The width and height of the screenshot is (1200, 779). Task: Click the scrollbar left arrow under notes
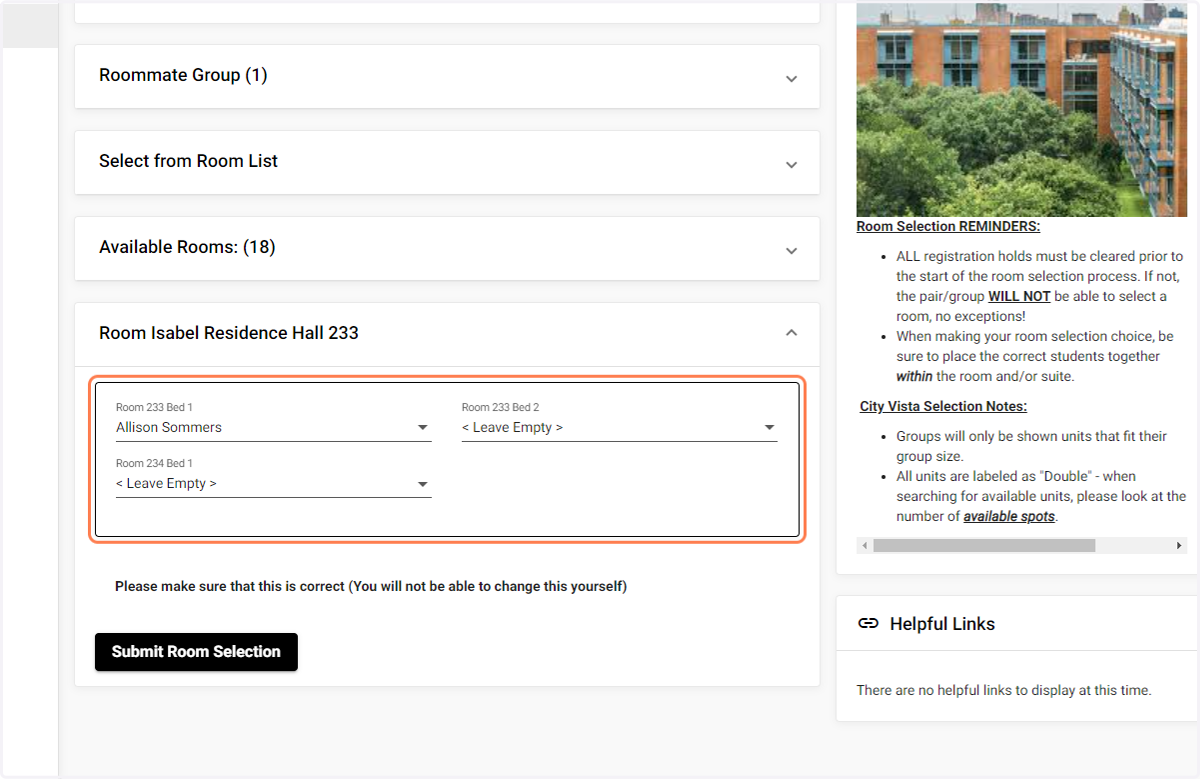(x=864, y=546)
